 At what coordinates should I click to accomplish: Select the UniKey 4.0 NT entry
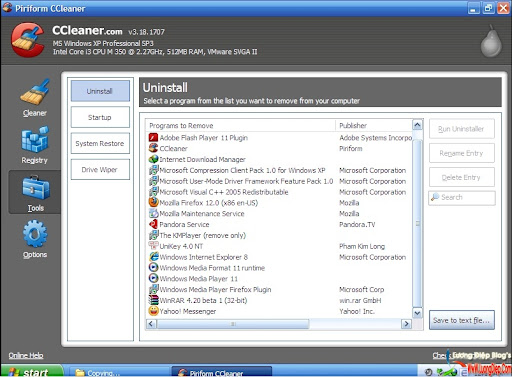coord(181,246)
